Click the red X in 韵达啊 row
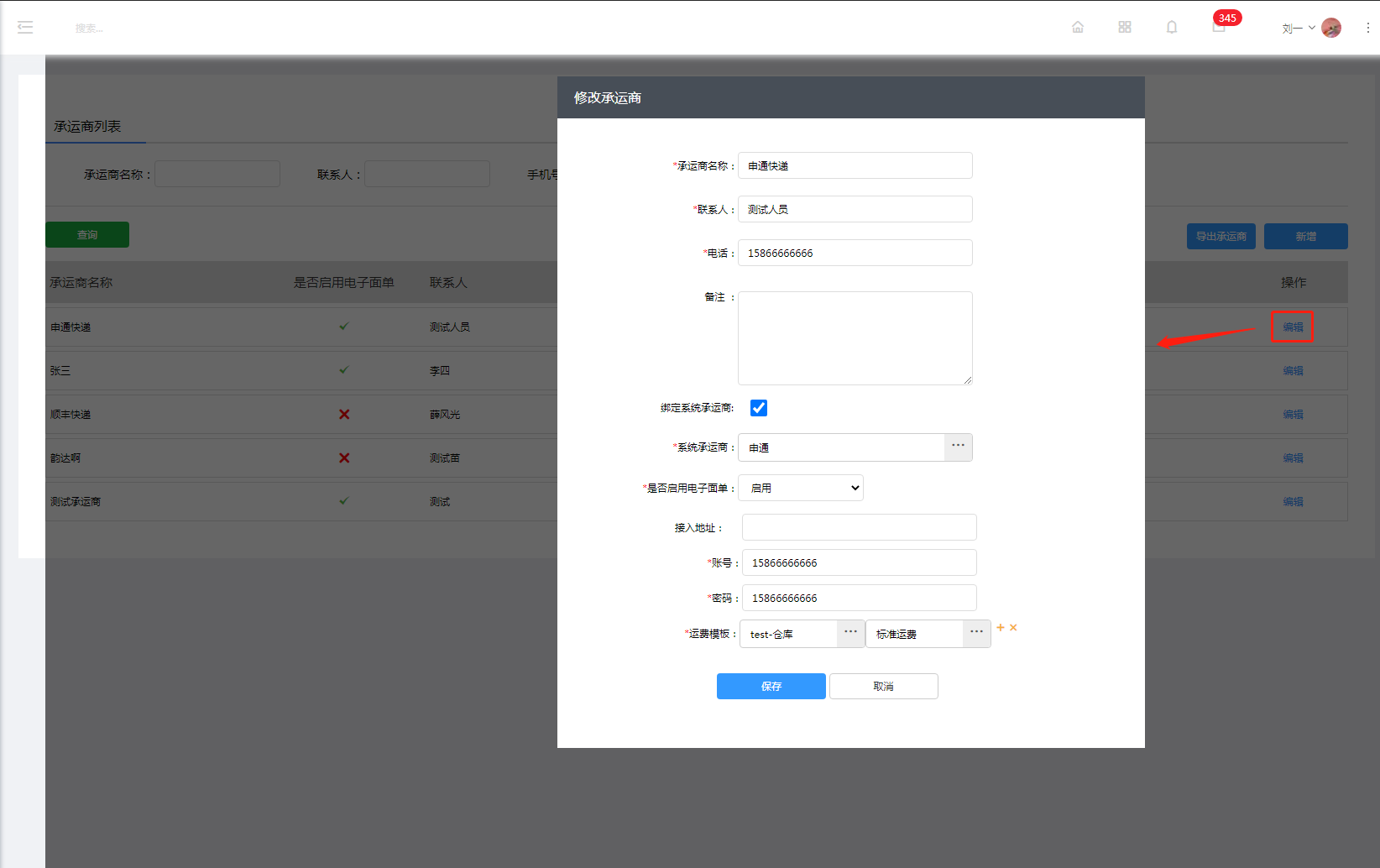The image size is (1380, 868). coord(344,458)
